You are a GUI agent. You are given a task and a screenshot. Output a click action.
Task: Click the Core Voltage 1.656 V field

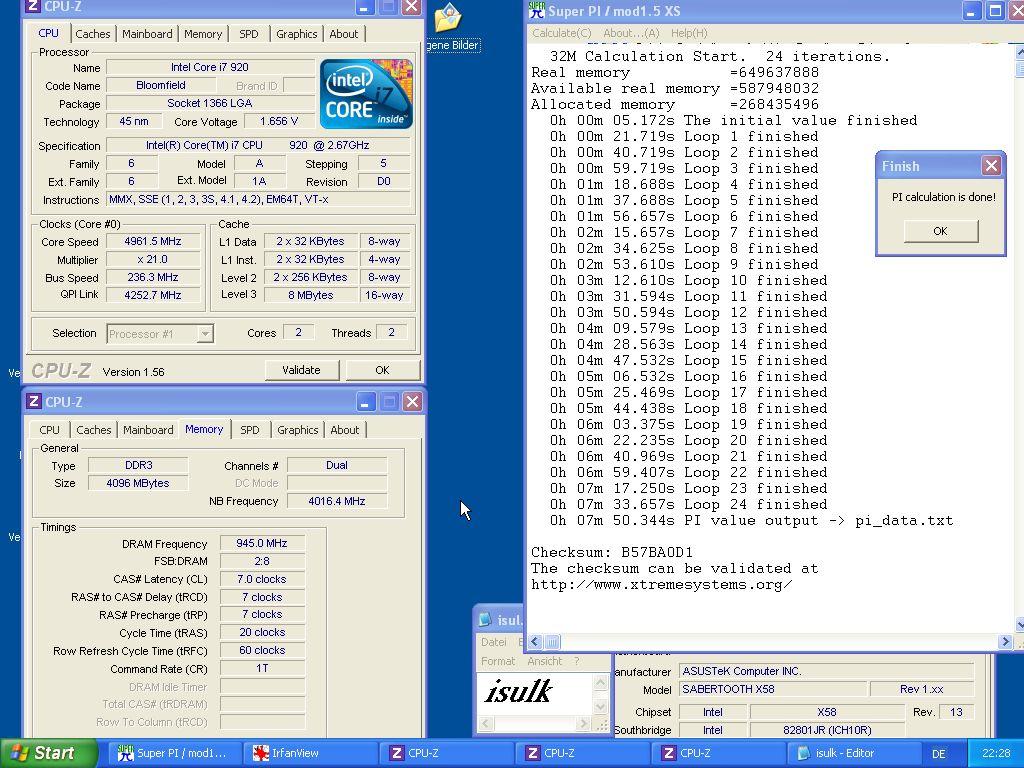[x=279, y=121]
